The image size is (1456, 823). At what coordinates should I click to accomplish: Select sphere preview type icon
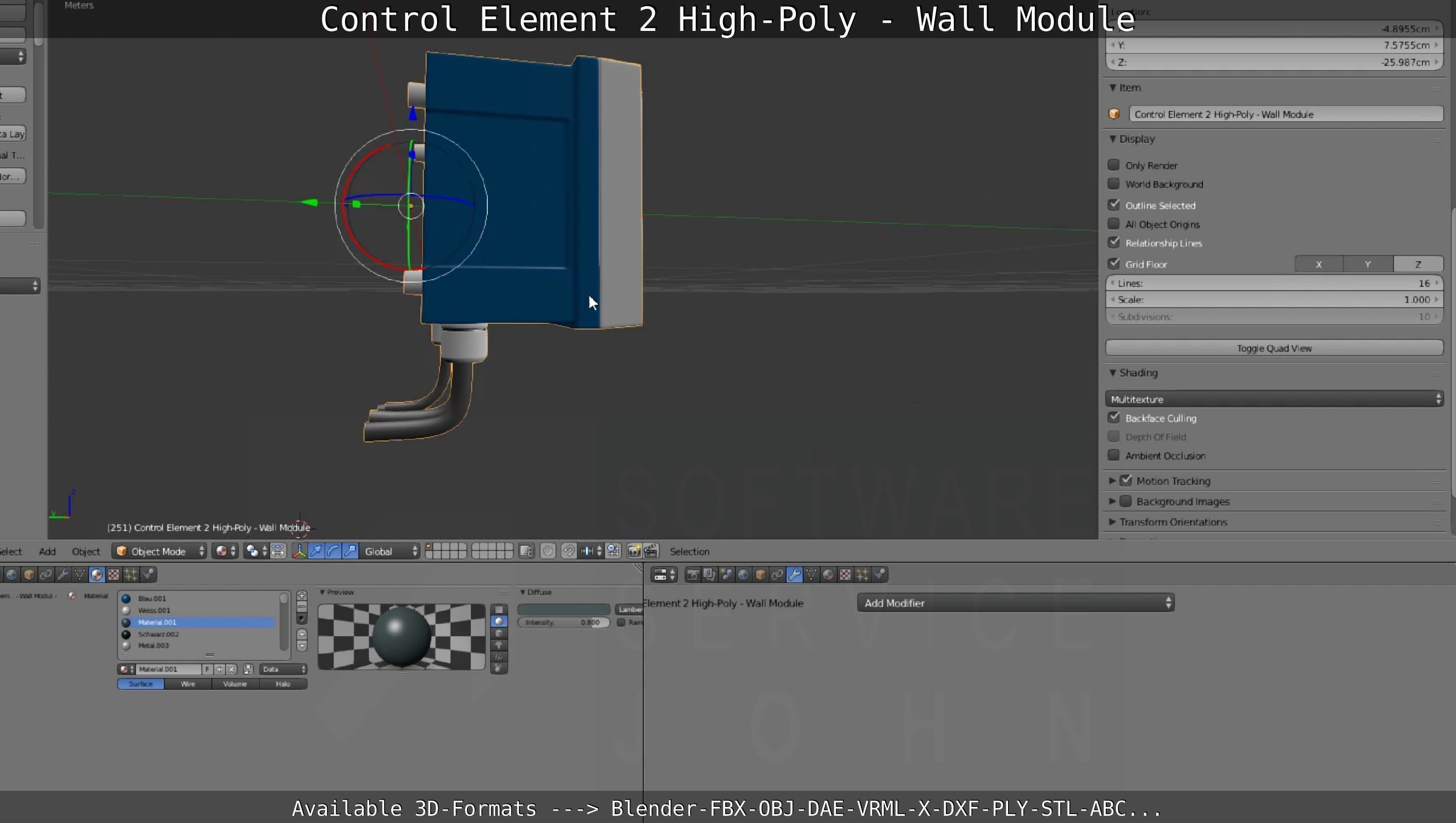(x=498, y=621)
